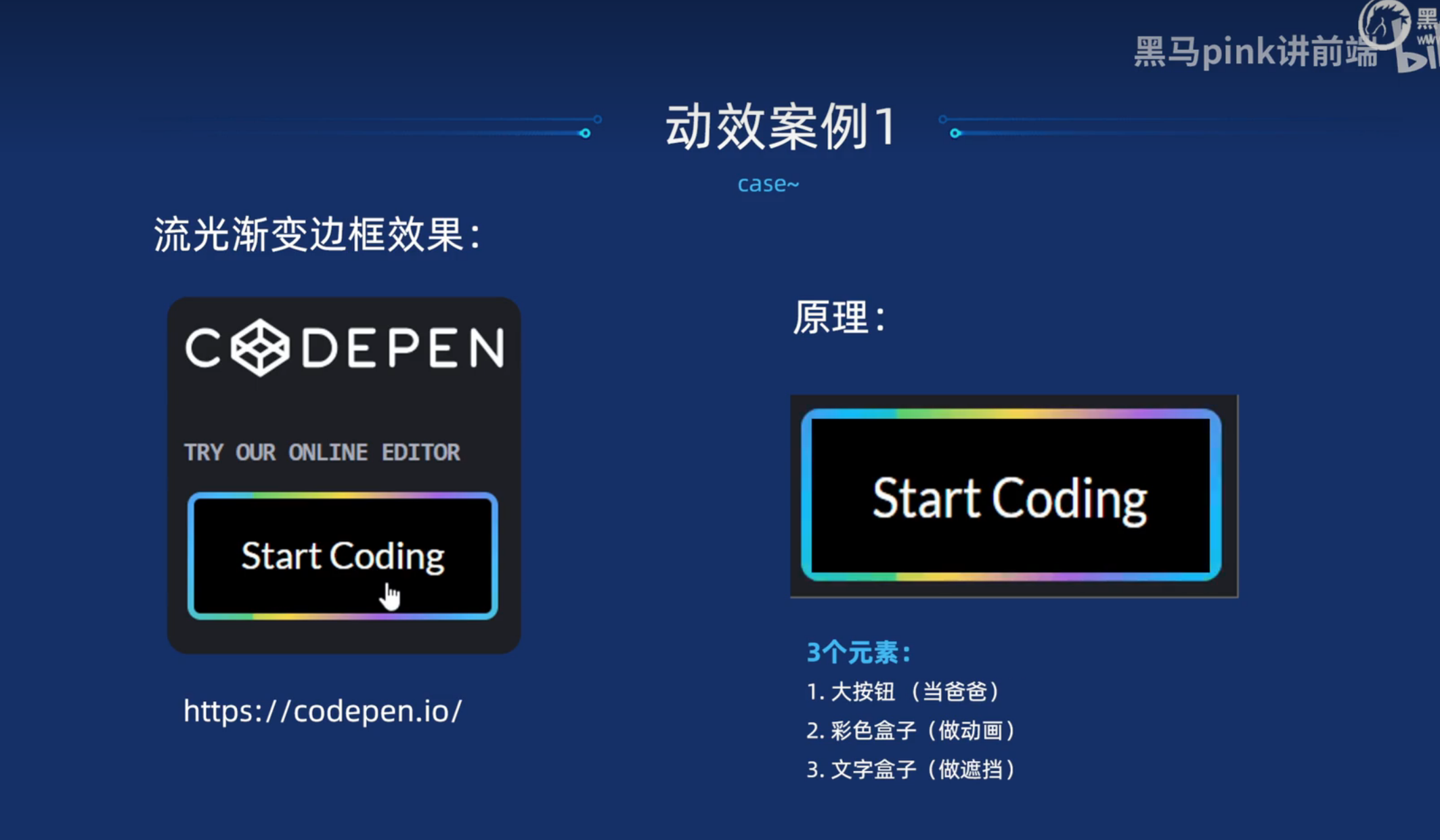
Task: Click the 3个元素 blue heading
Action: coord(858,653)
